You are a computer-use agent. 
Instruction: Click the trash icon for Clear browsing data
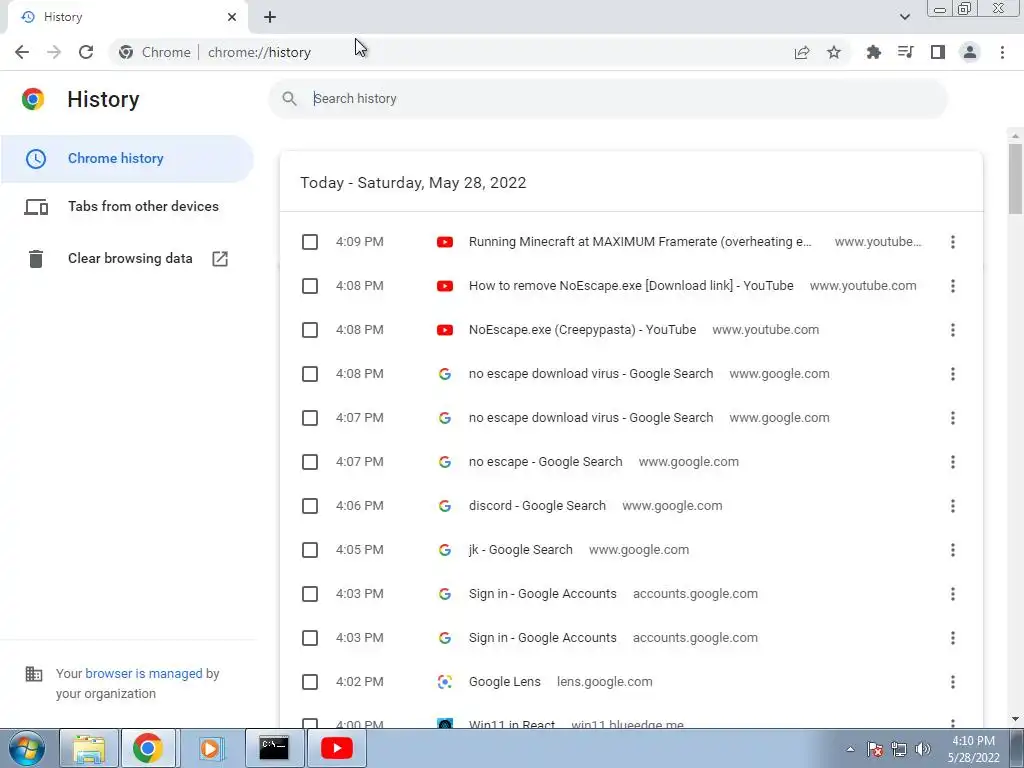[x=36, y=259]
